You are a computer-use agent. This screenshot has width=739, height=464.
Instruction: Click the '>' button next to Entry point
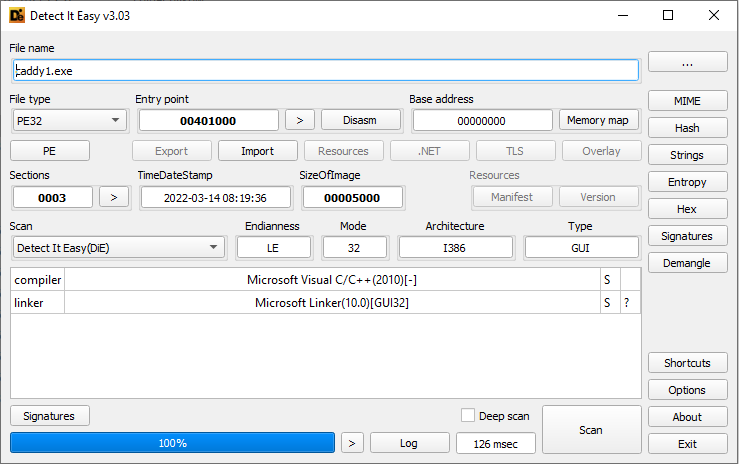(x=299, y=120)
